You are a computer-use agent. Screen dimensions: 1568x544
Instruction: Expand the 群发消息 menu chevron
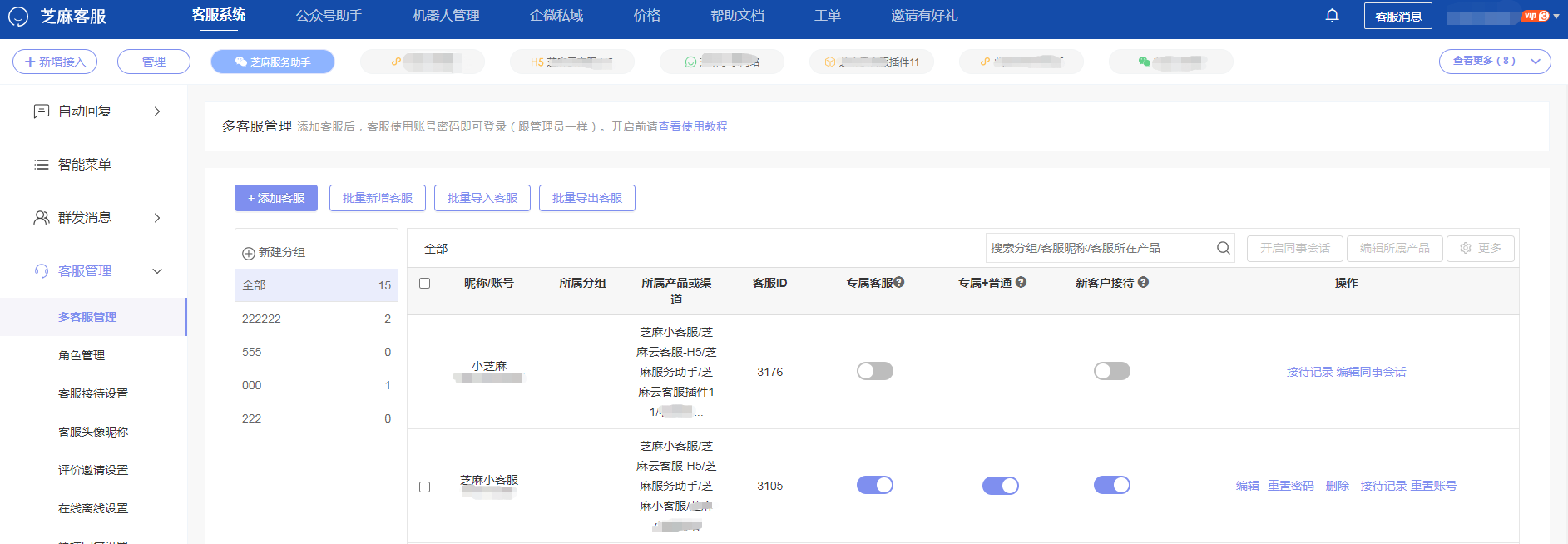click(x=157, y=218)
